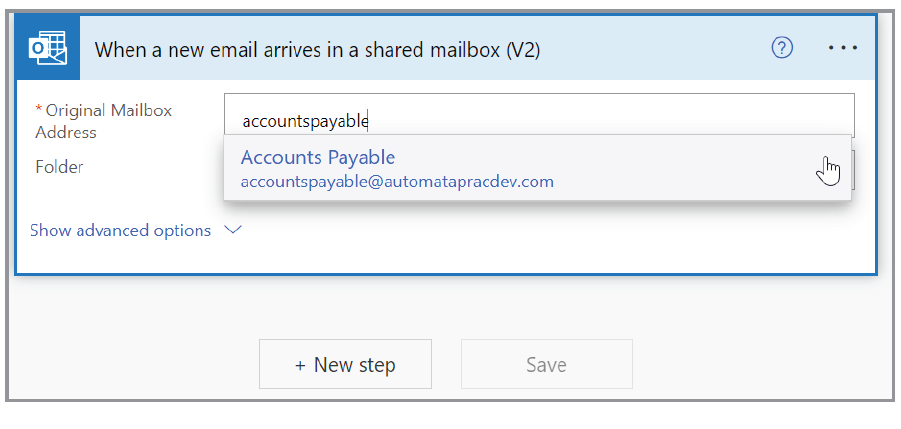This screenshot has width=901, height=429.
Task: Collapse the trigger card via its title
Action: (317, 49)
